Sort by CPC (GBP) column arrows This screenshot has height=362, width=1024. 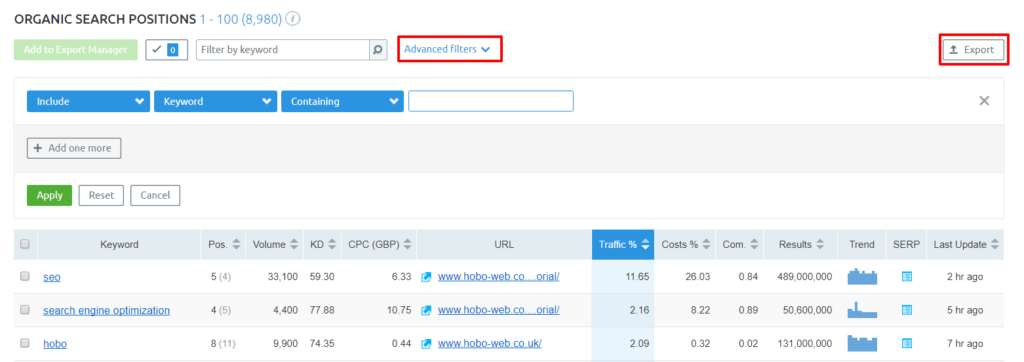(407, 245)
